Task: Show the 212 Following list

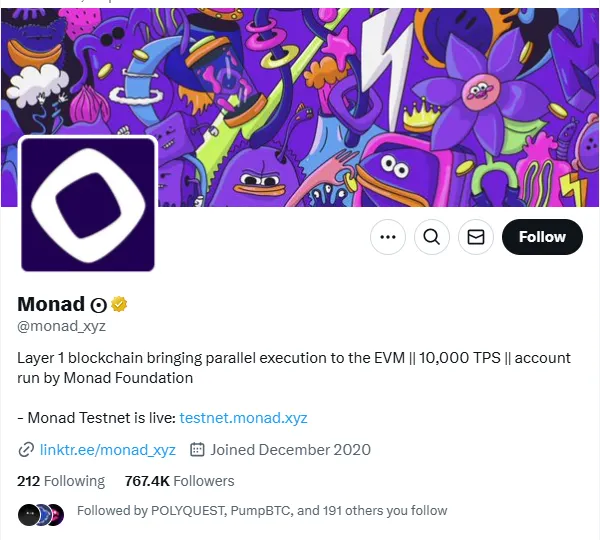Action: [x=61, y=481]
